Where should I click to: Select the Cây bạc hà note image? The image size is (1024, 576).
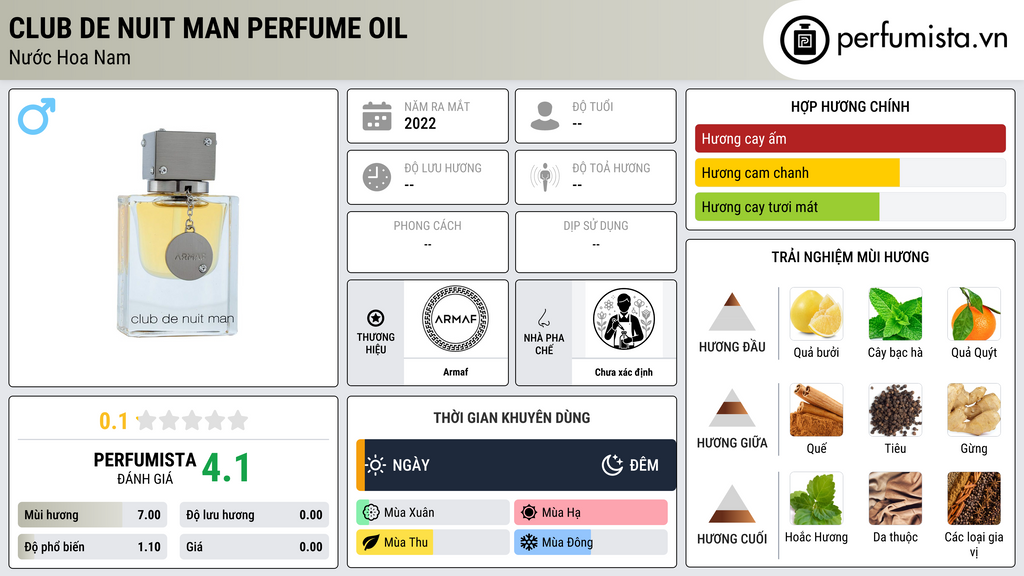click(x=895, y=314)
